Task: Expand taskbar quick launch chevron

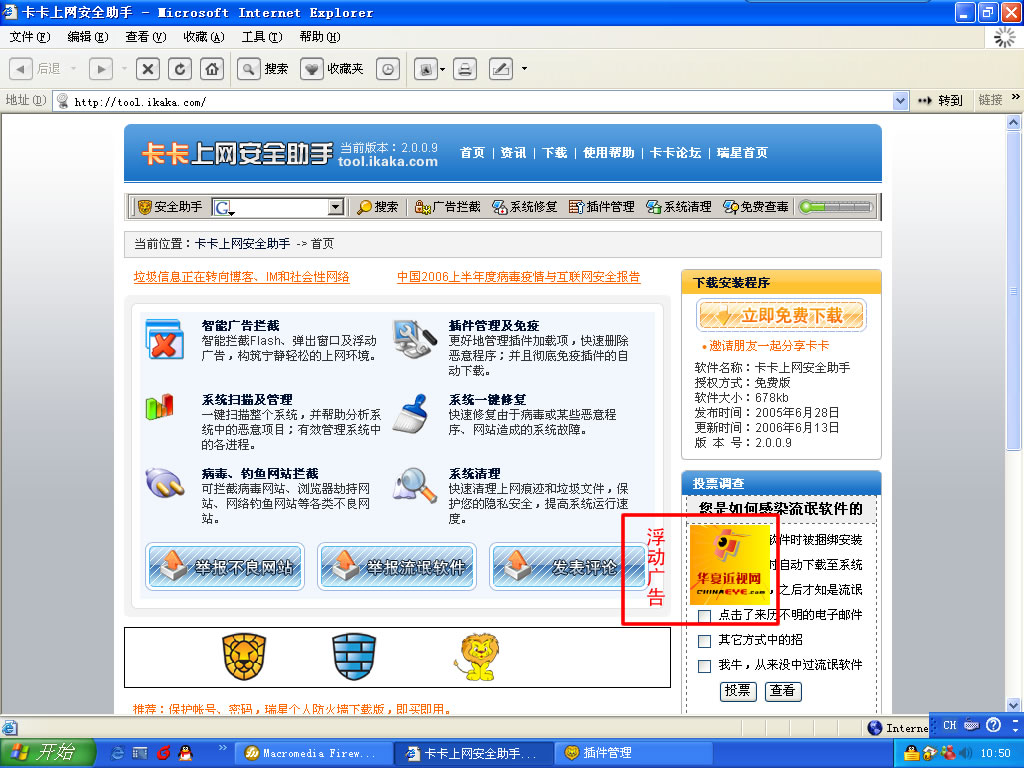Action: (222, 747)
